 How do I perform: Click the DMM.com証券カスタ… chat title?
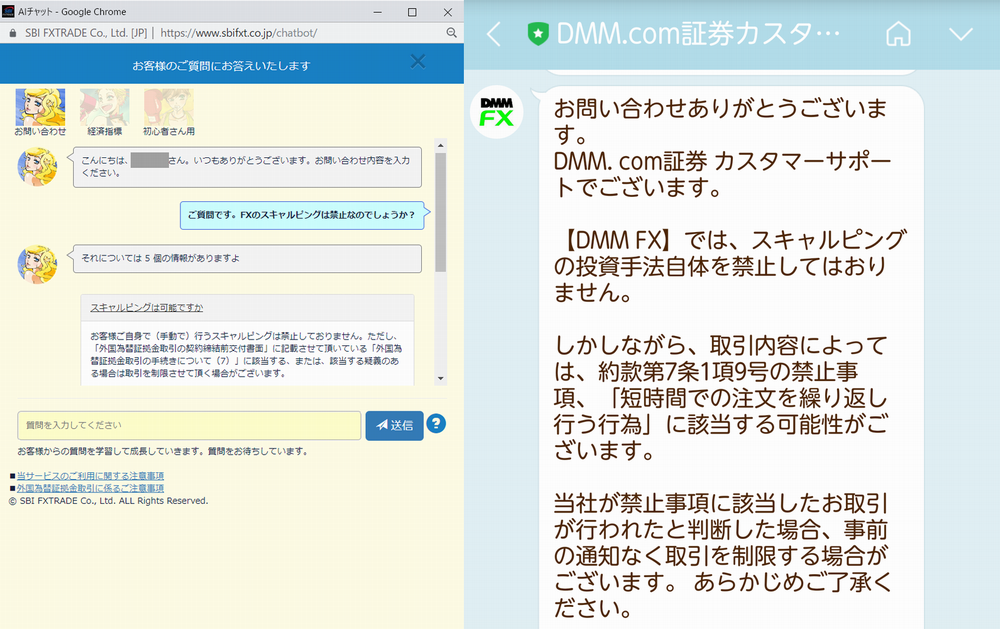point(698,34)
